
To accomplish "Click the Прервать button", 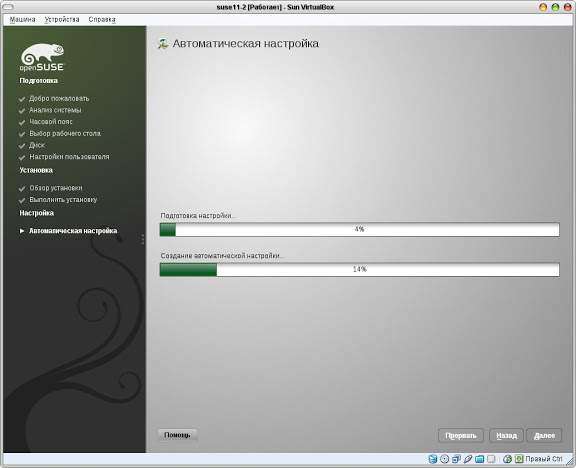I will pos(461,436).
